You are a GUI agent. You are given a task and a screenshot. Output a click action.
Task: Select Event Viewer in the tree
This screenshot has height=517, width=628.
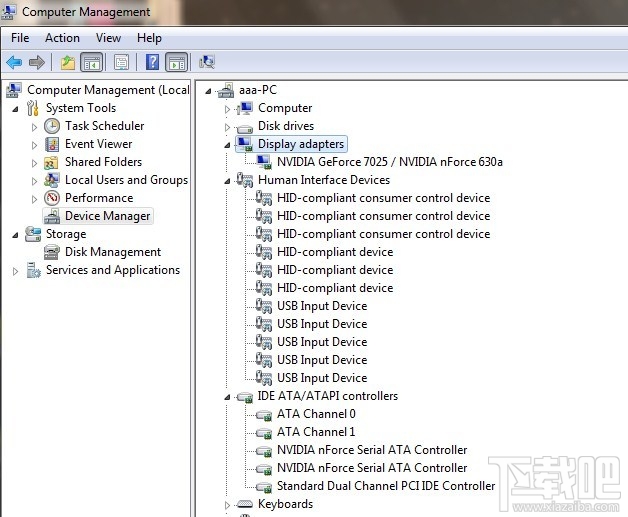99,144
